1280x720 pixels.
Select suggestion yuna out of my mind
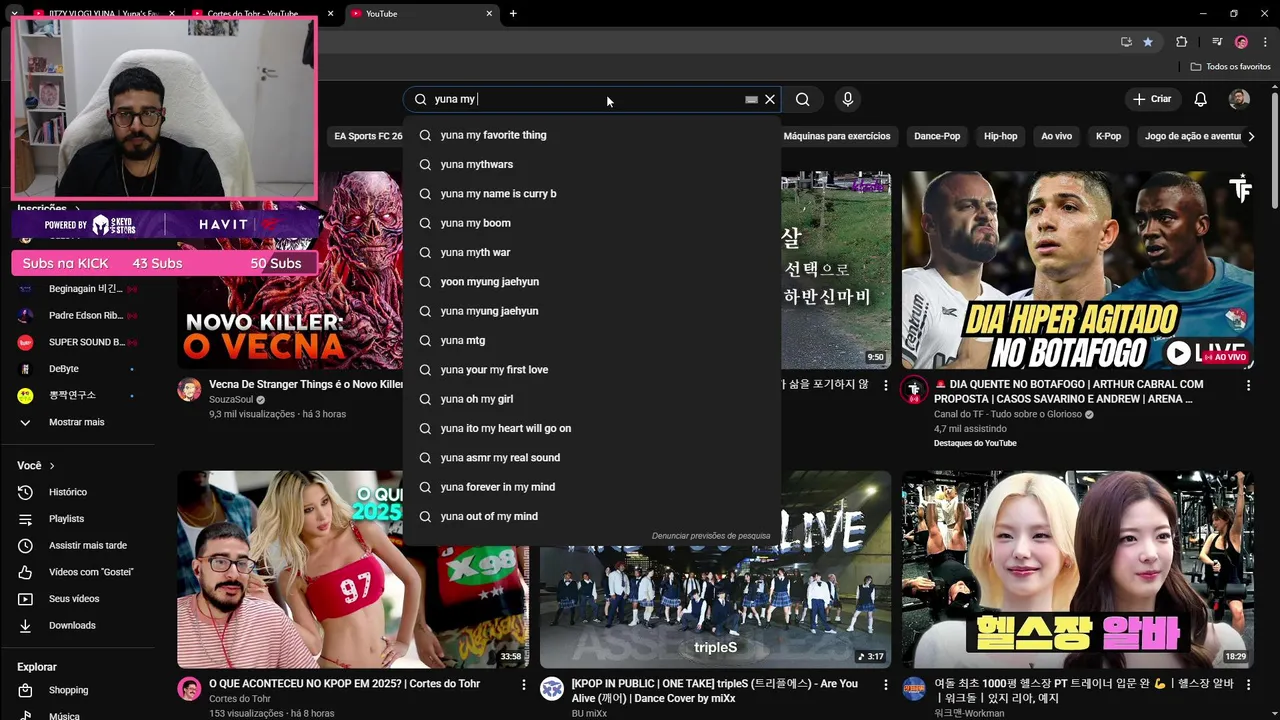coord(592,516)
